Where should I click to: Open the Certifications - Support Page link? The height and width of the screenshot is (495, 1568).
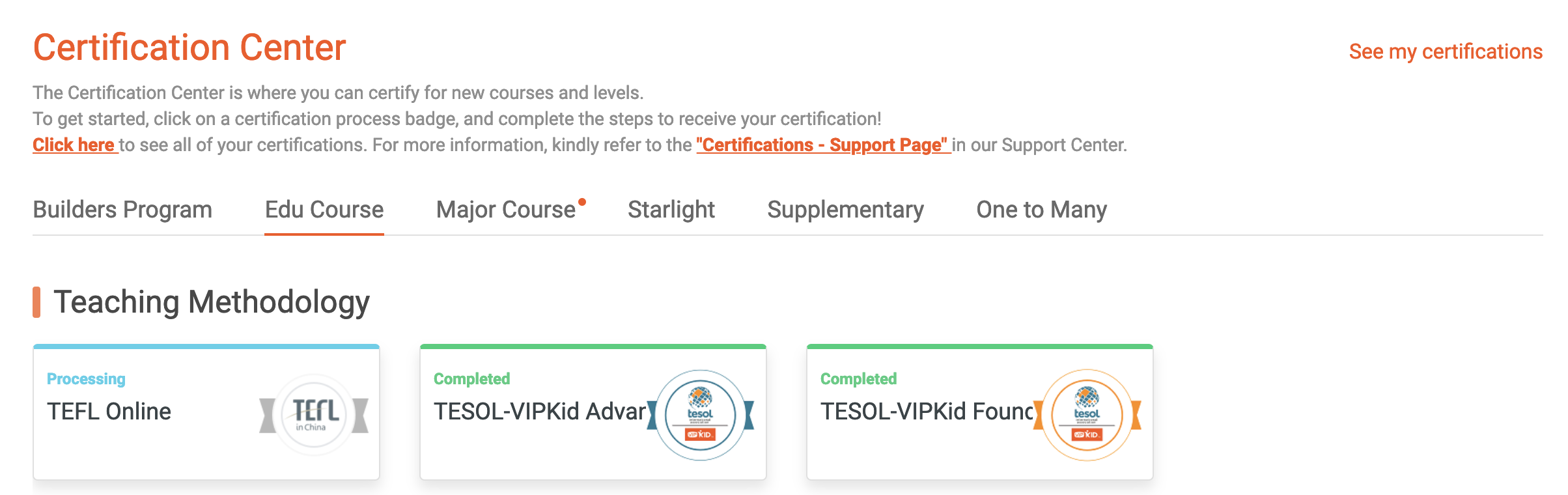(x=822, y=145)
